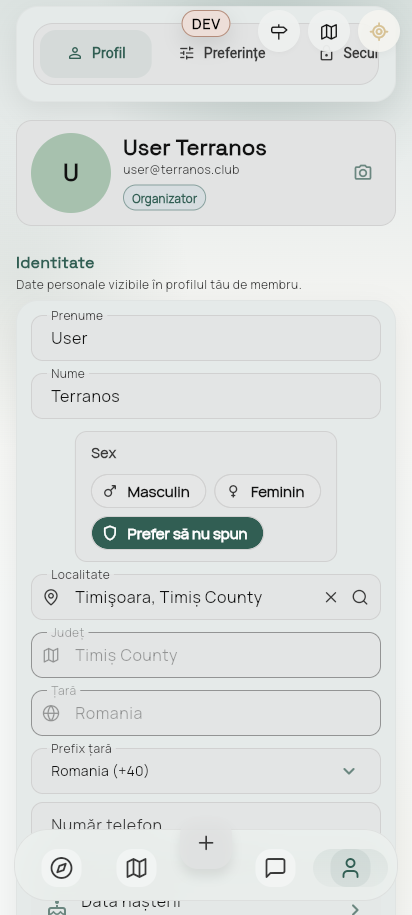412x915 pixels.
Task: Select Masculin sex option
Action: click(148, 491)
